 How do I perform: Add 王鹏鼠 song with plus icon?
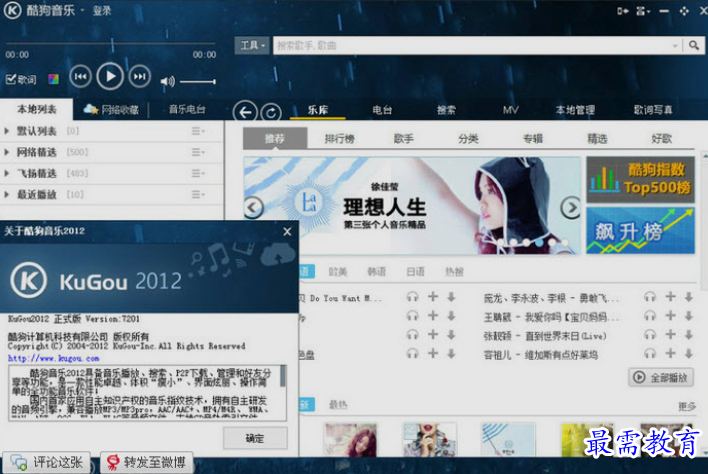click(671, 316)
